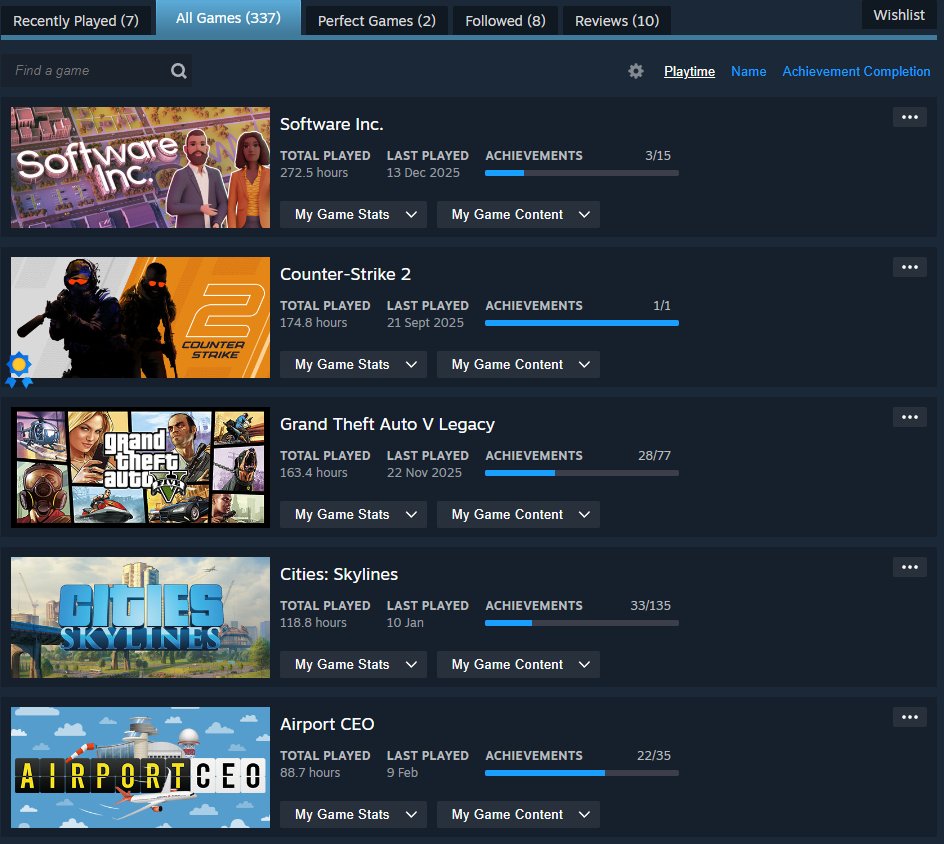Click the Counter-Strike 2 cover image
Image resolution: width=944 pixels, height=844 pixels.
point(140,317)
